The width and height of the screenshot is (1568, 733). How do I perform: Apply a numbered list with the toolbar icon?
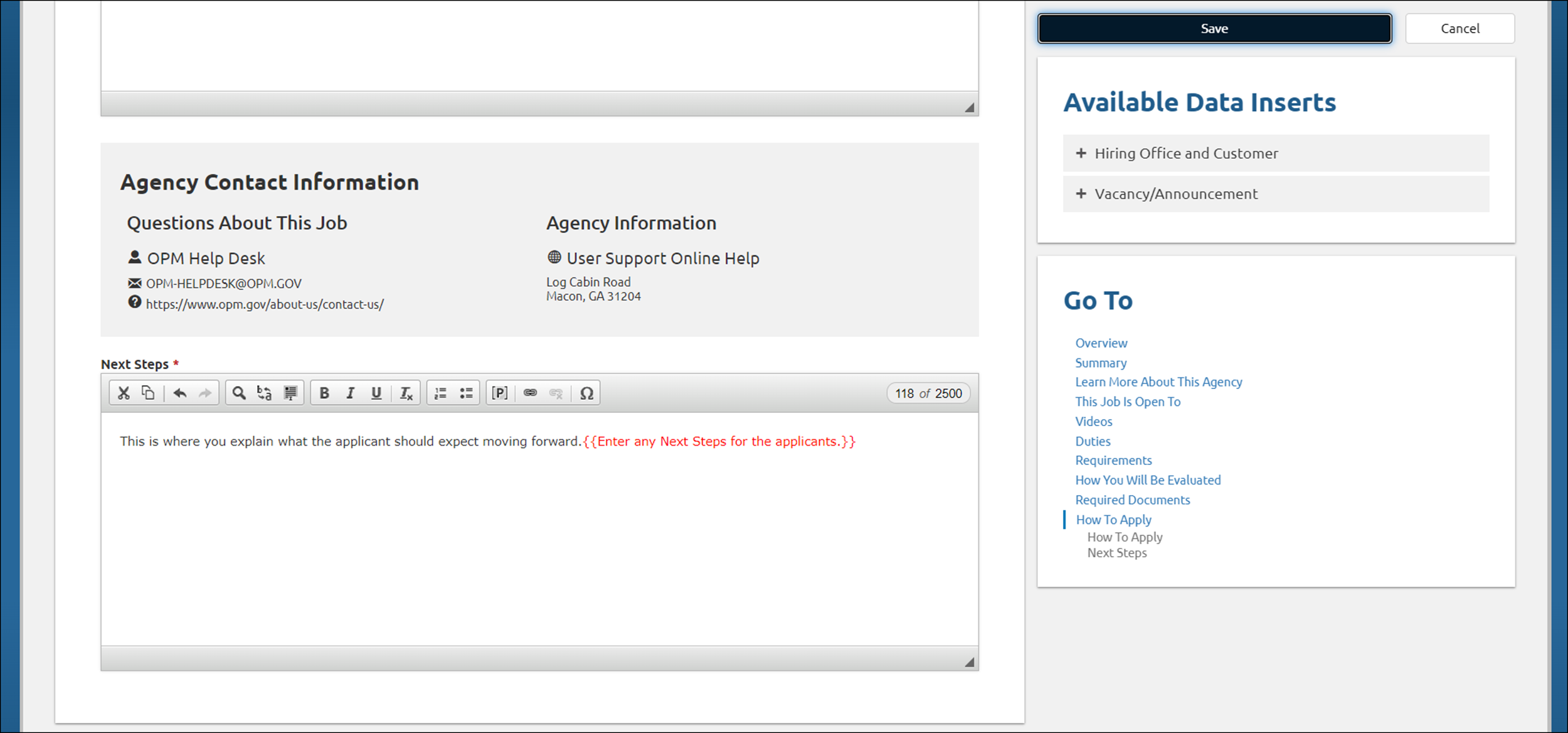pos(440,393)
